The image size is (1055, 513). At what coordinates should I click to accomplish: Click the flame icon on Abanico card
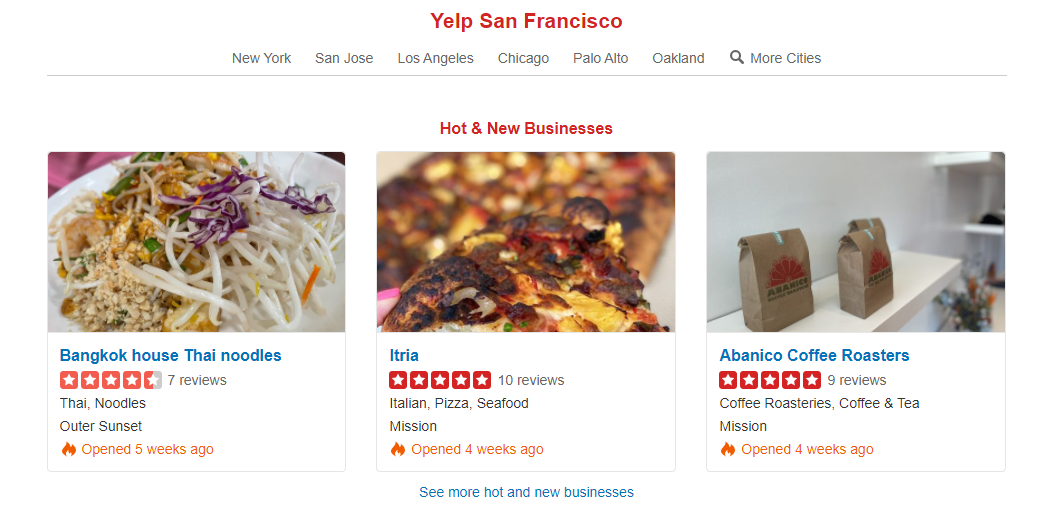(x=728, y=450)
